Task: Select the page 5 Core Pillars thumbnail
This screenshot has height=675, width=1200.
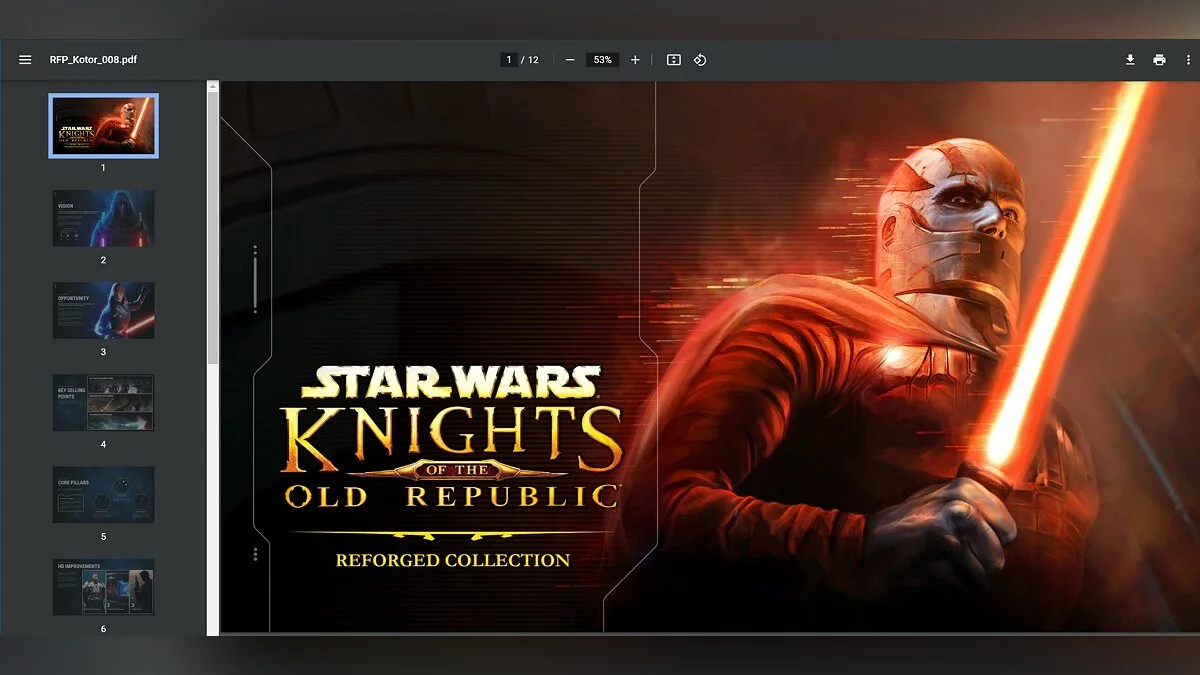Action: [x=103, y=494]
